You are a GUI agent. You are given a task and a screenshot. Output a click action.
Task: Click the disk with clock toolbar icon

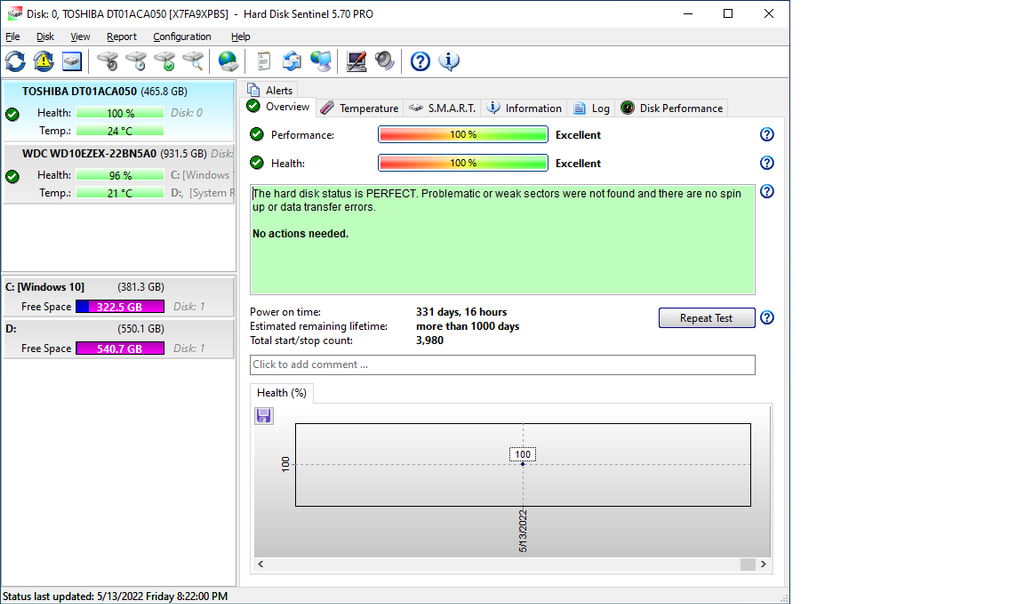coord(136,61)
